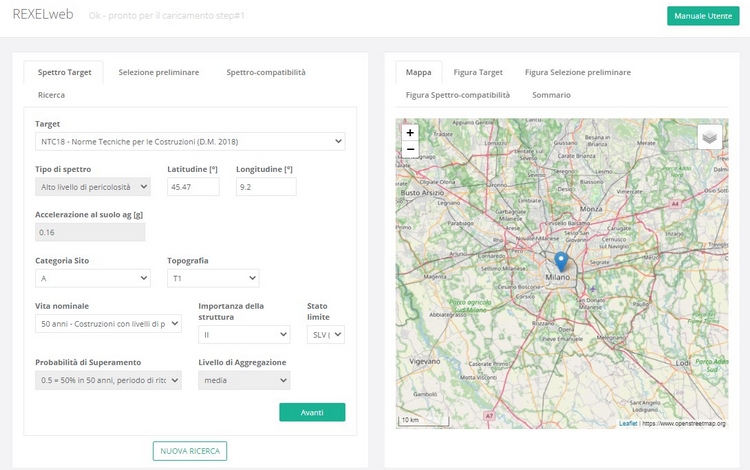Image resolution: width=750 pixels, height=470 pixels.
Task: Click the Vigevano label on the map
Action: pyautogui.click(x=425, y=361)
